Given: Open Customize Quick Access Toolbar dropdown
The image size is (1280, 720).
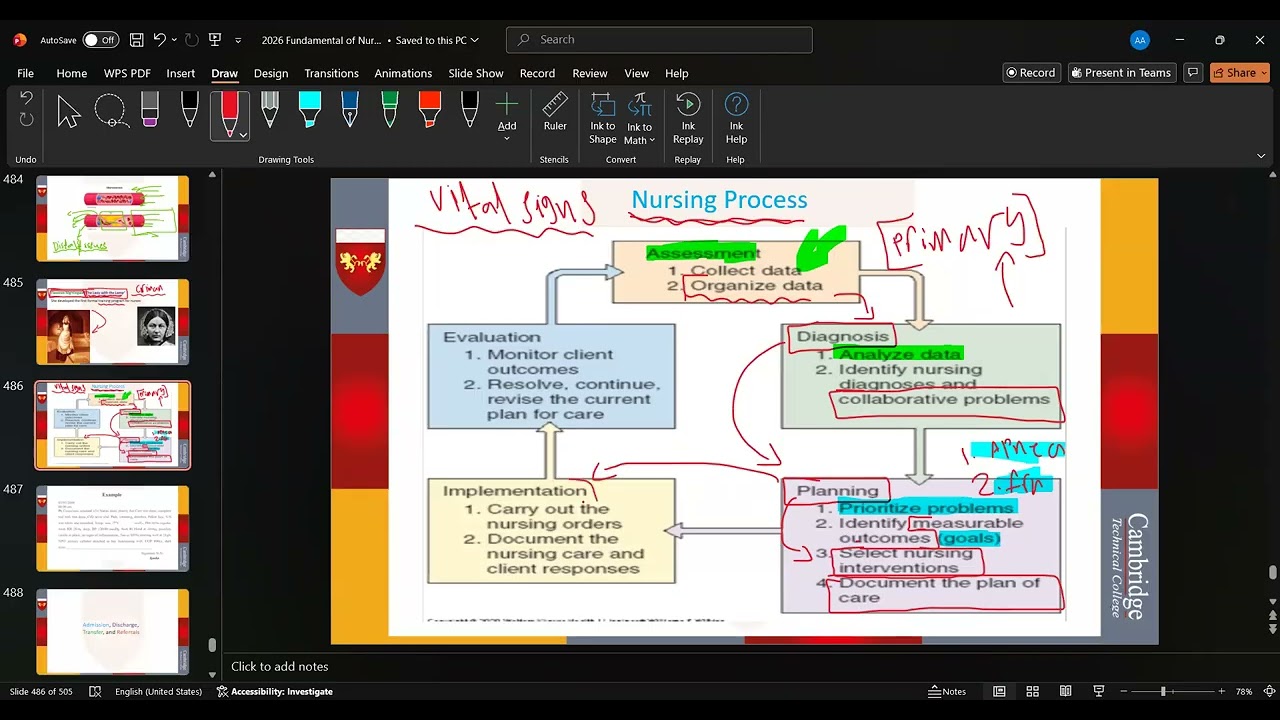Looking at the screenshot, I should 238,40.
